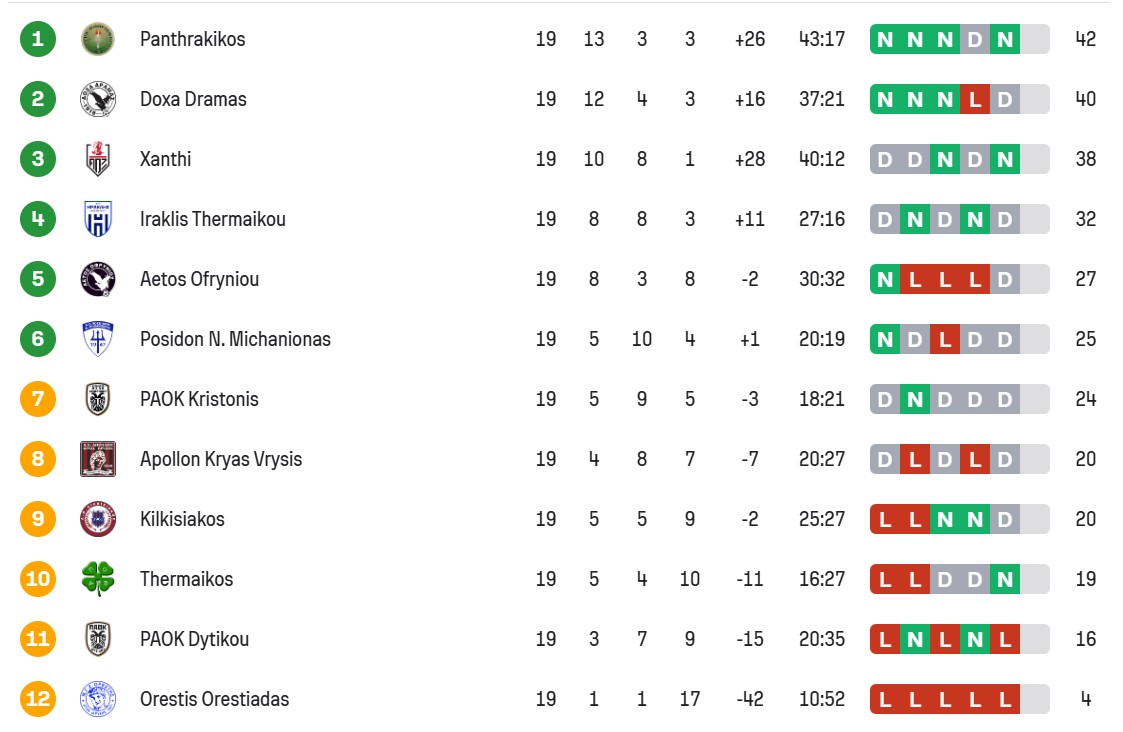1123x732 pixels.
Task: Open the PAOK Dytikou team name
Action: [194, 639]
